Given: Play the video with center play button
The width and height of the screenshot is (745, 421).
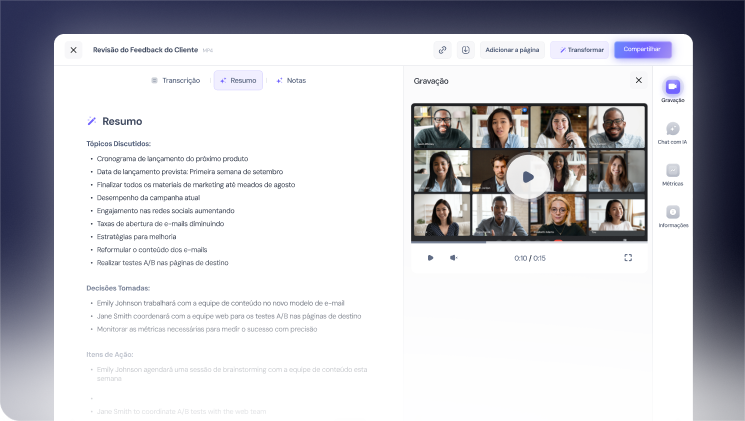Looking at the screenshot, I should (x=528, y=177).
